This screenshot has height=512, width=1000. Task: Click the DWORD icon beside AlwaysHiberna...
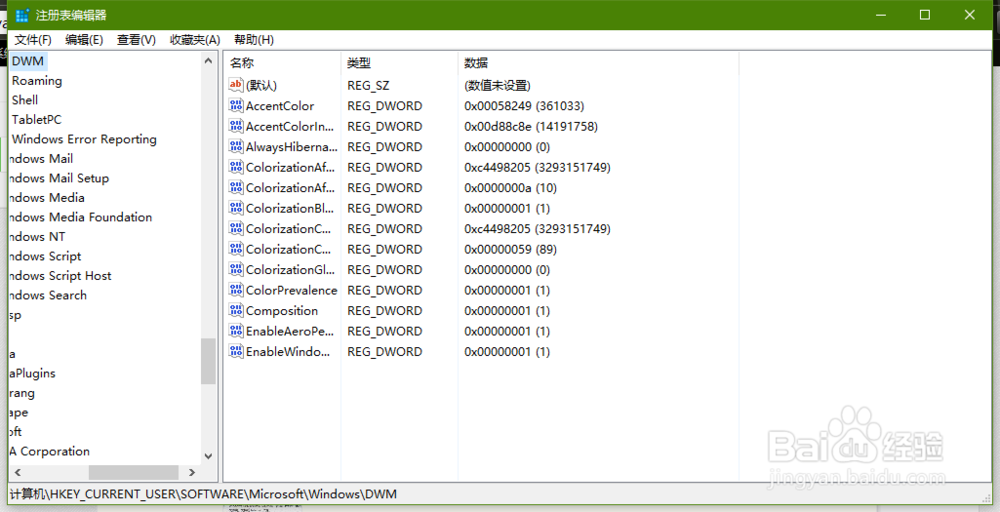[x=236, y=146]
